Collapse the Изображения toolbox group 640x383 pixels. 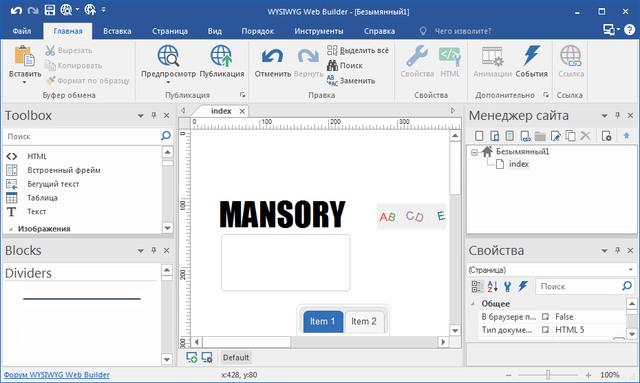pos(11,229)
